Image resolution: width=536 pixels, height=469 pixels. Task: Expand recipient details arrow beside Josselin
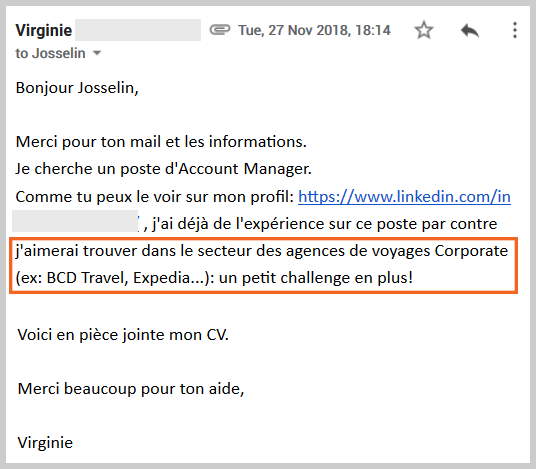[x=97, y=53]
